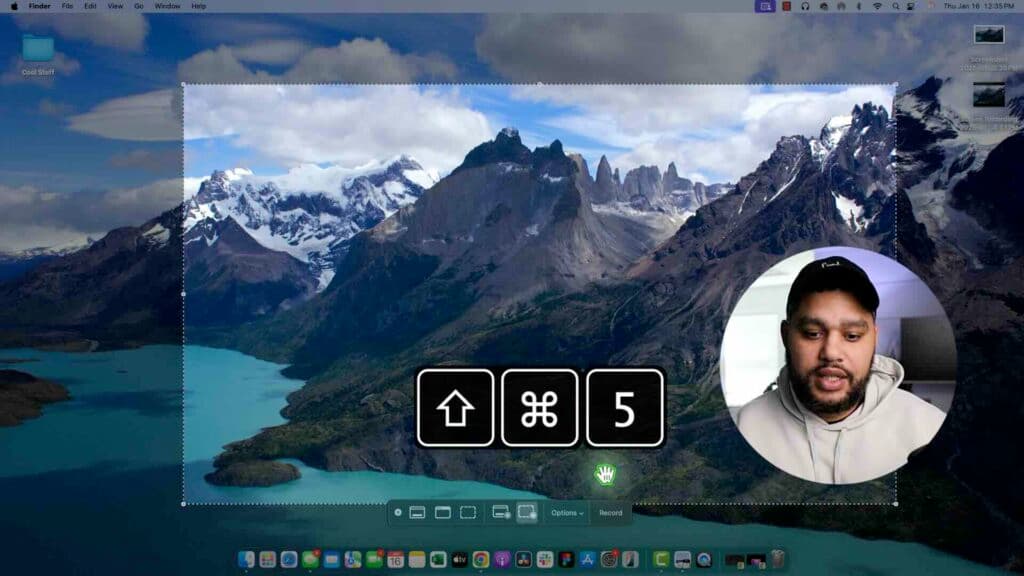Toggle Record Selected Portion mode
This screenshot has width=1024, height=576.
527,513
